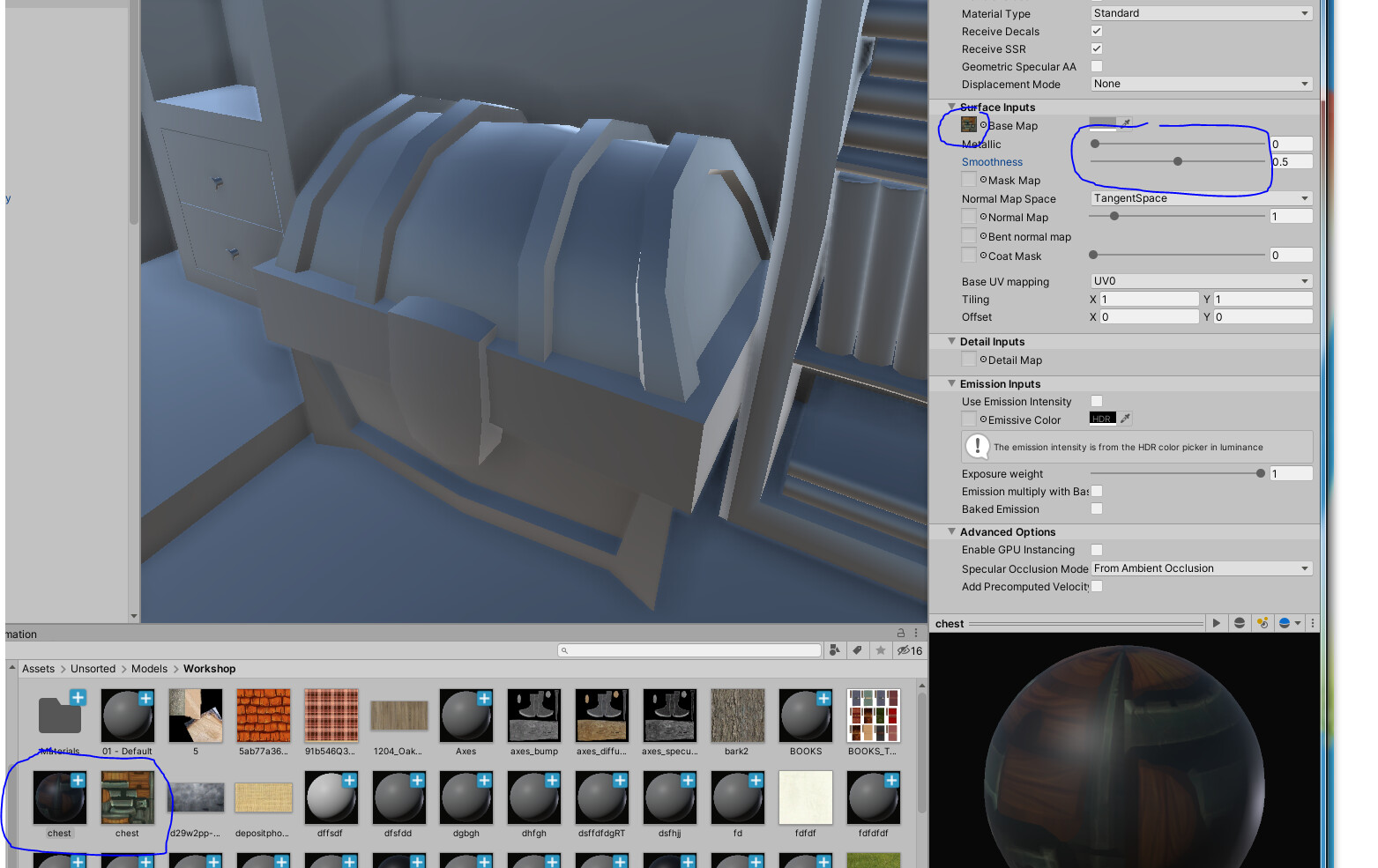Open the Normal Map Space dropdown
Viewport: 1378px width, 868px height.
[1200, 197]
